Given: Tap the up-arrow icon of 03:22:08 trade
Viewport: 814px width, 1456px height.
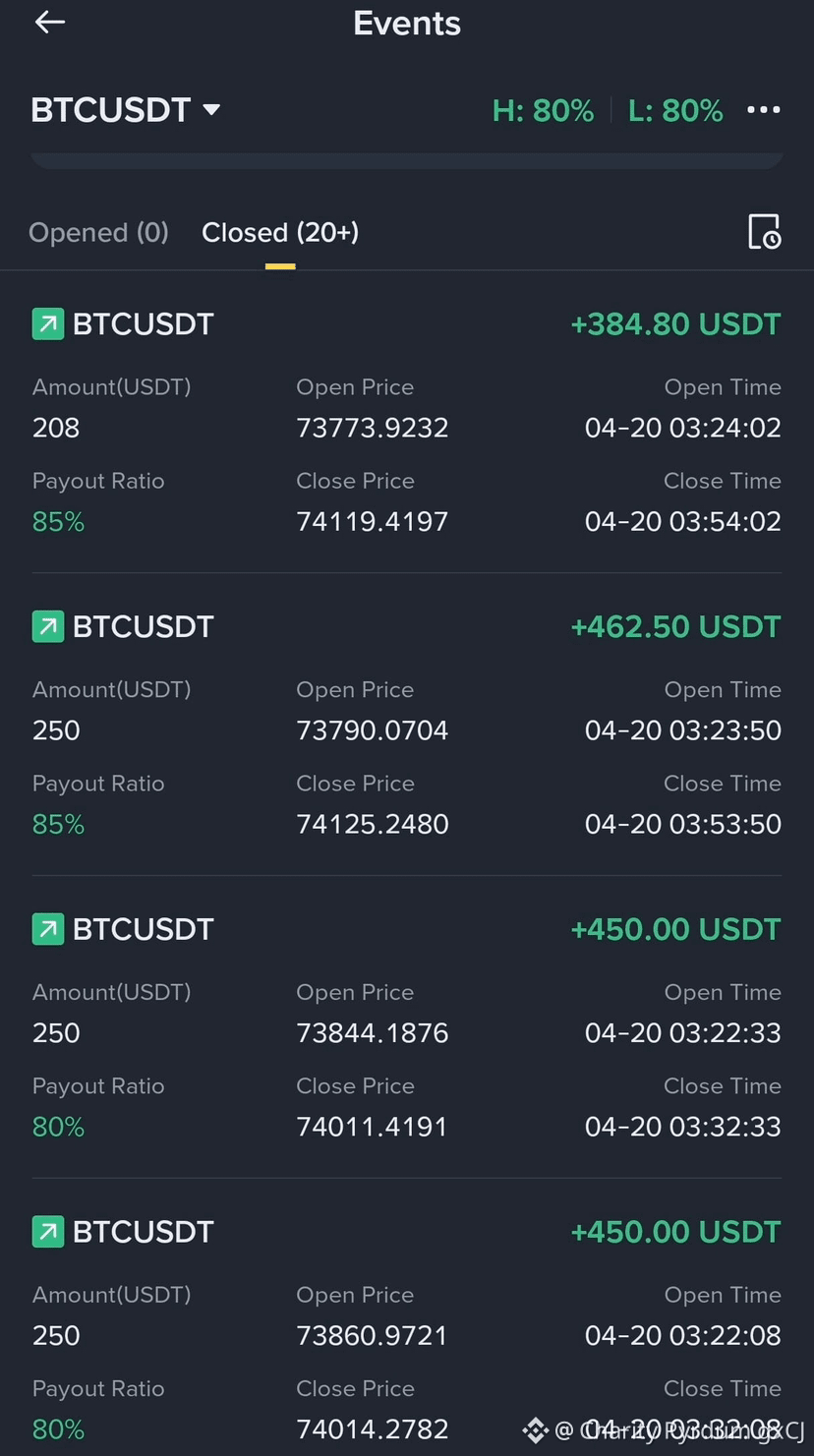Looking at the screenshot, I should [x=48, y=1232].
